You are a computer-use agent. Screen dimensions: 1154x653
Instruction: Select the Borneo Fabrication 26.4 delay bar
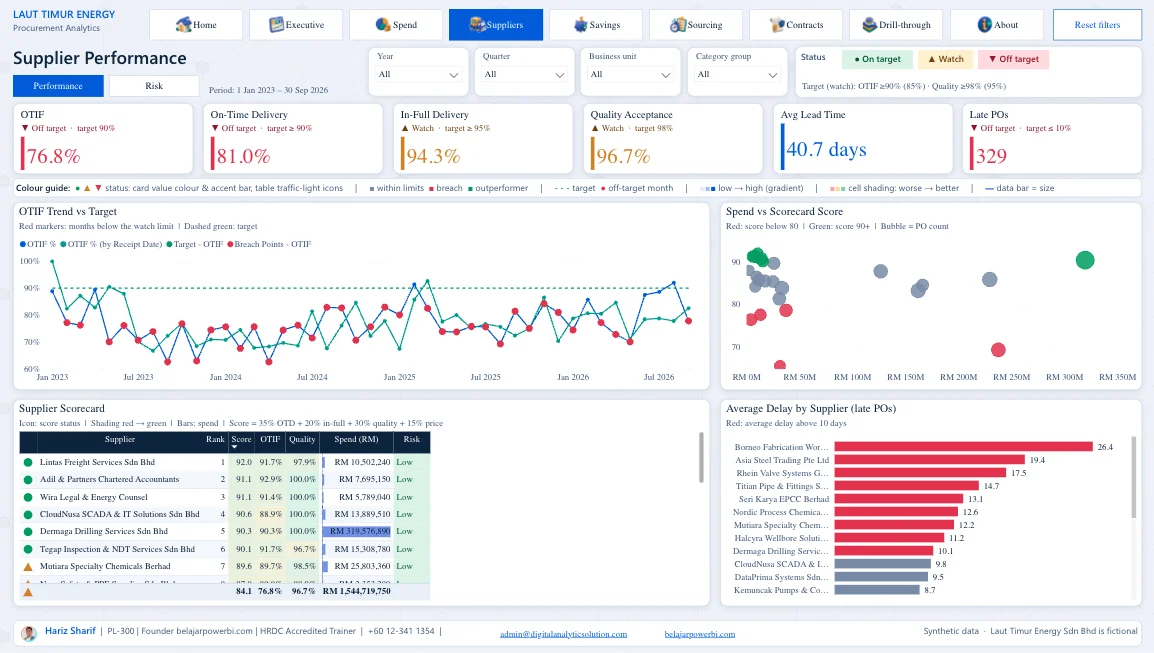(963, 447)
